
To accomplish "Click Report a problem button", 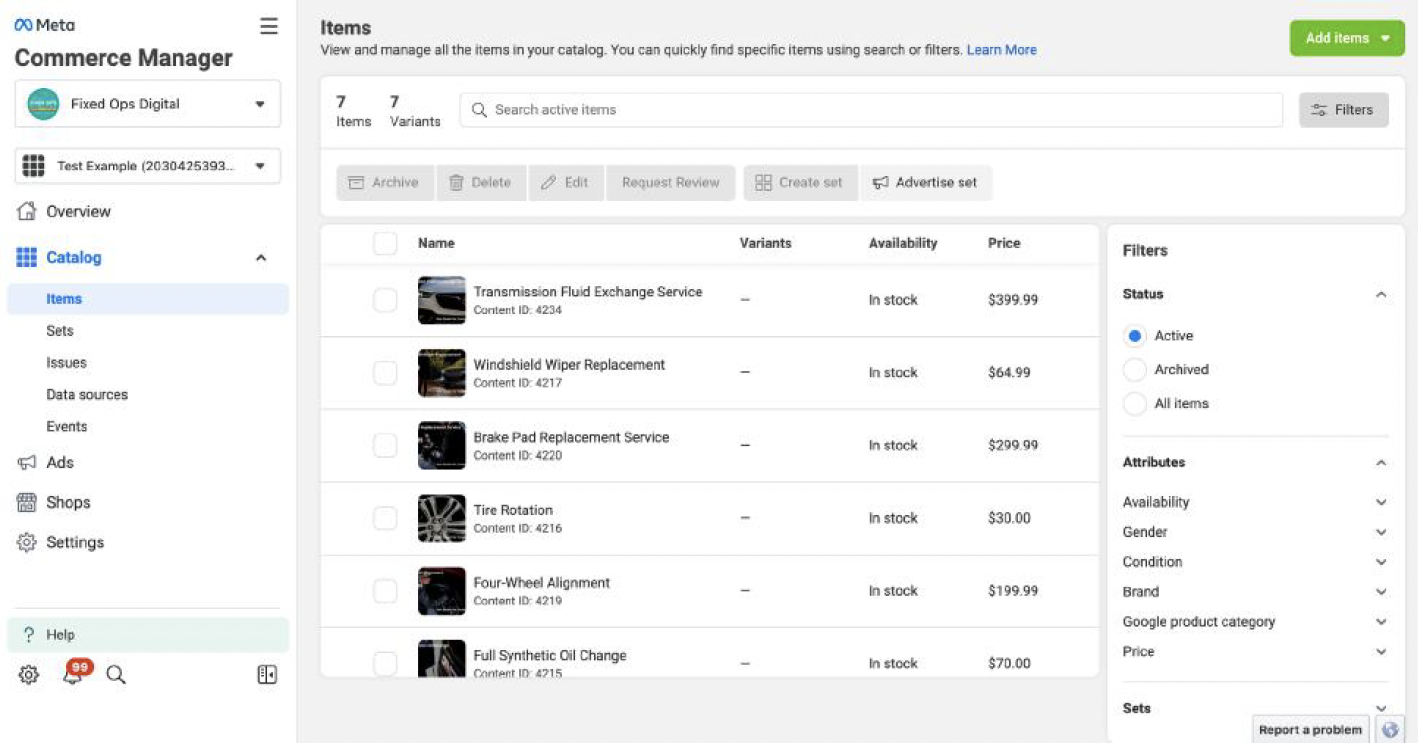I will point(1310,730).
